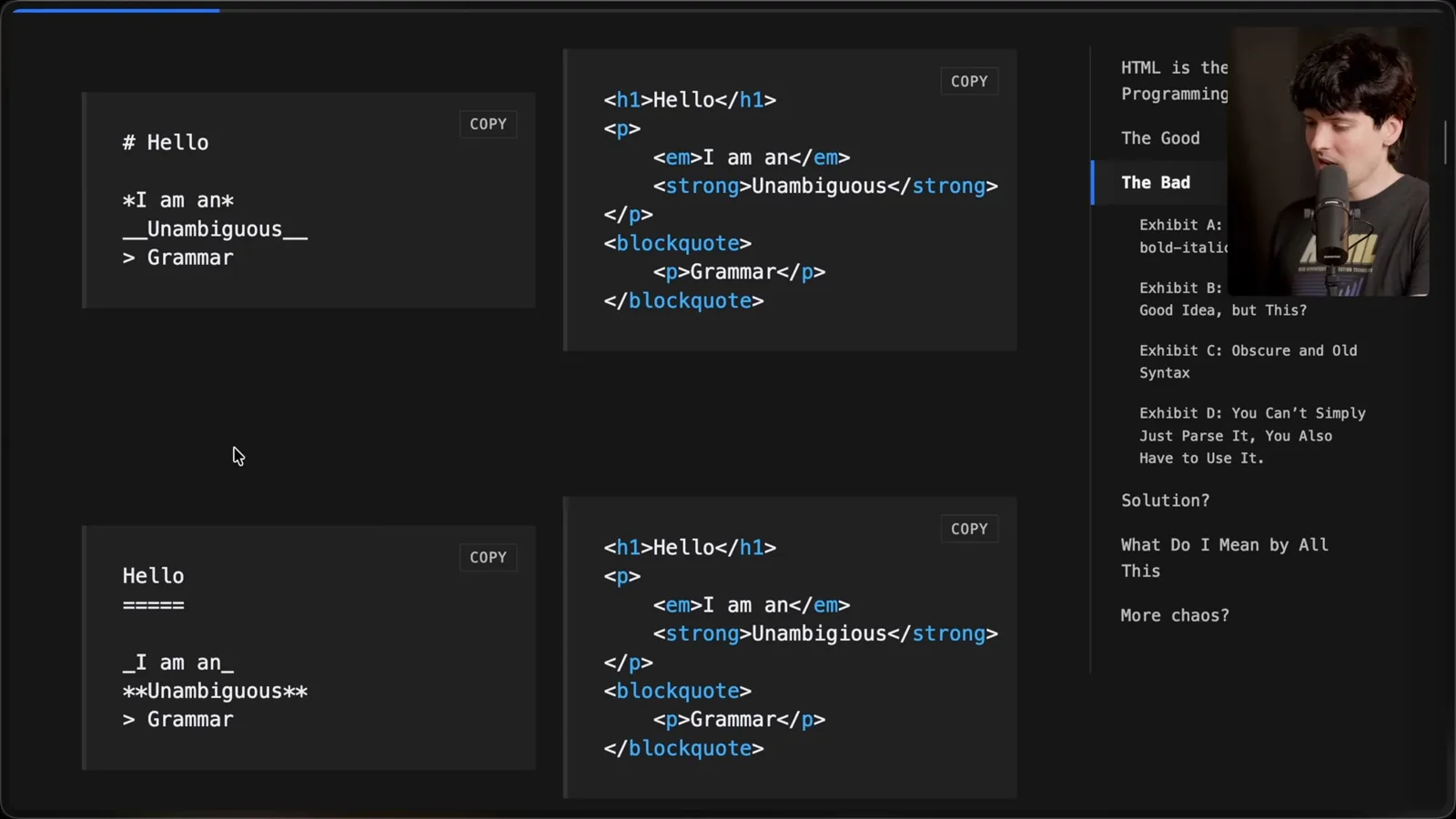Viewport: 1456px width, 819px height.
Task: Open 'The Good' section in contents
Action: coord(1160,138)
